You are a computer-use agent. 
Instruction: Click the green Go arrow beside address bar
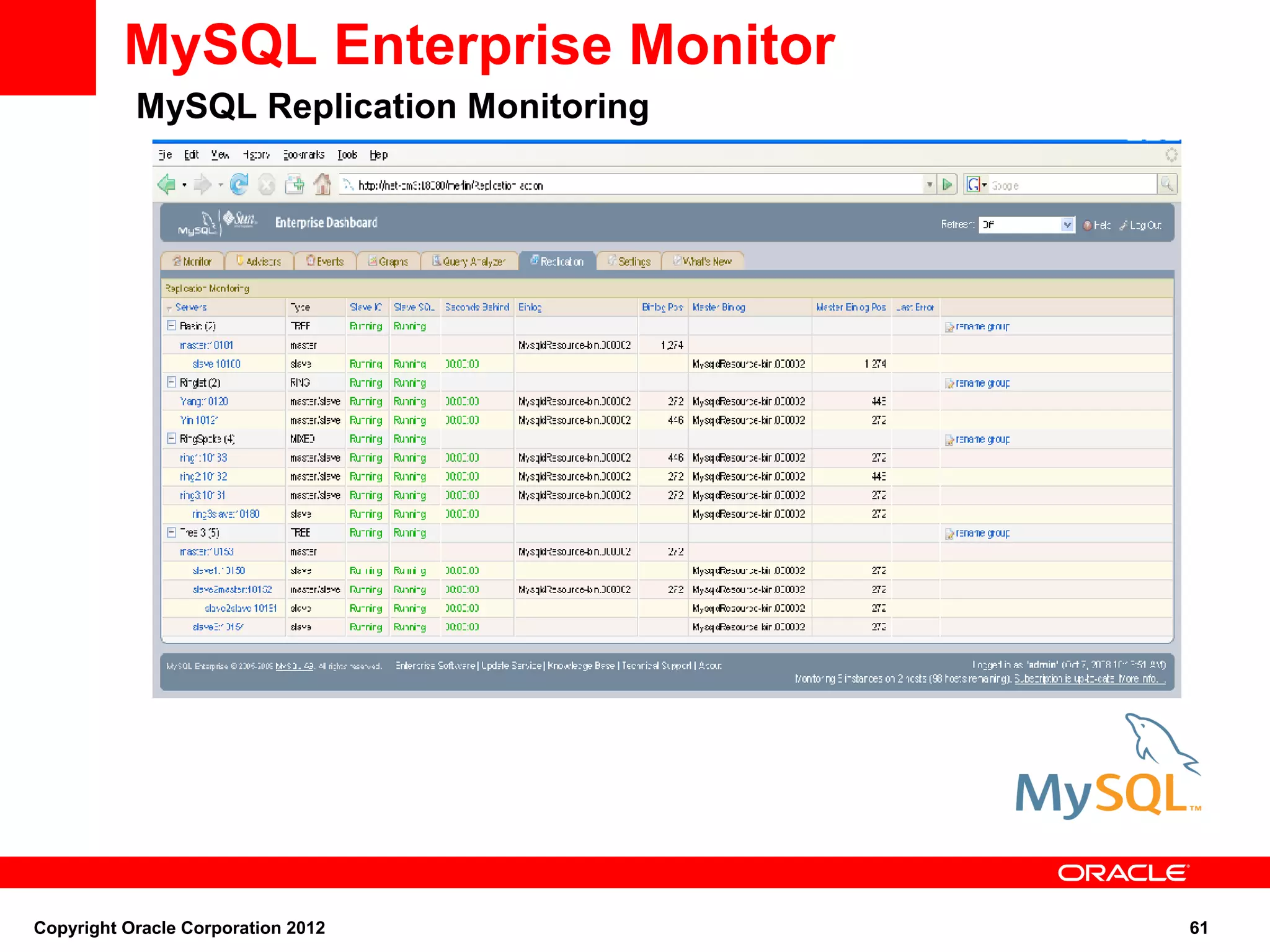[x=947, y=185]
